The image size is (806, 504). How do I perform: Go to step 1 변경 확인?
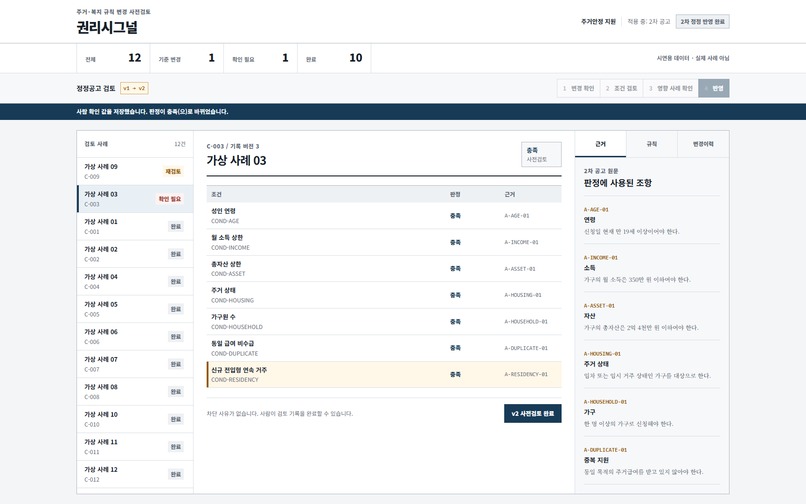tap(578, 88)
